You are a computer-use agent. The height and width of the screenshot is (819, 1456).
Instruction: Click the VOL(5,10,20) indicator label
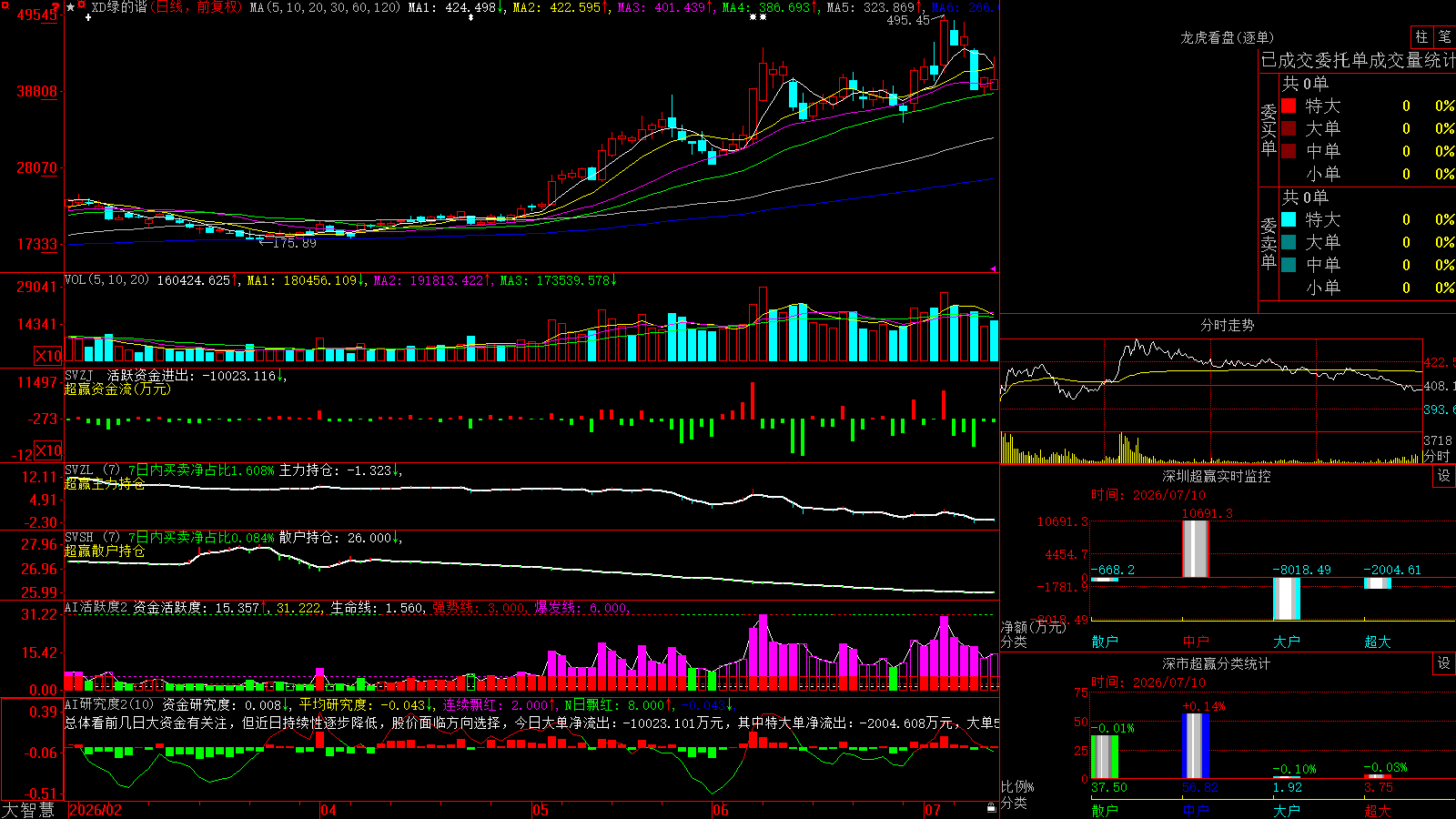tap(106, 280)
